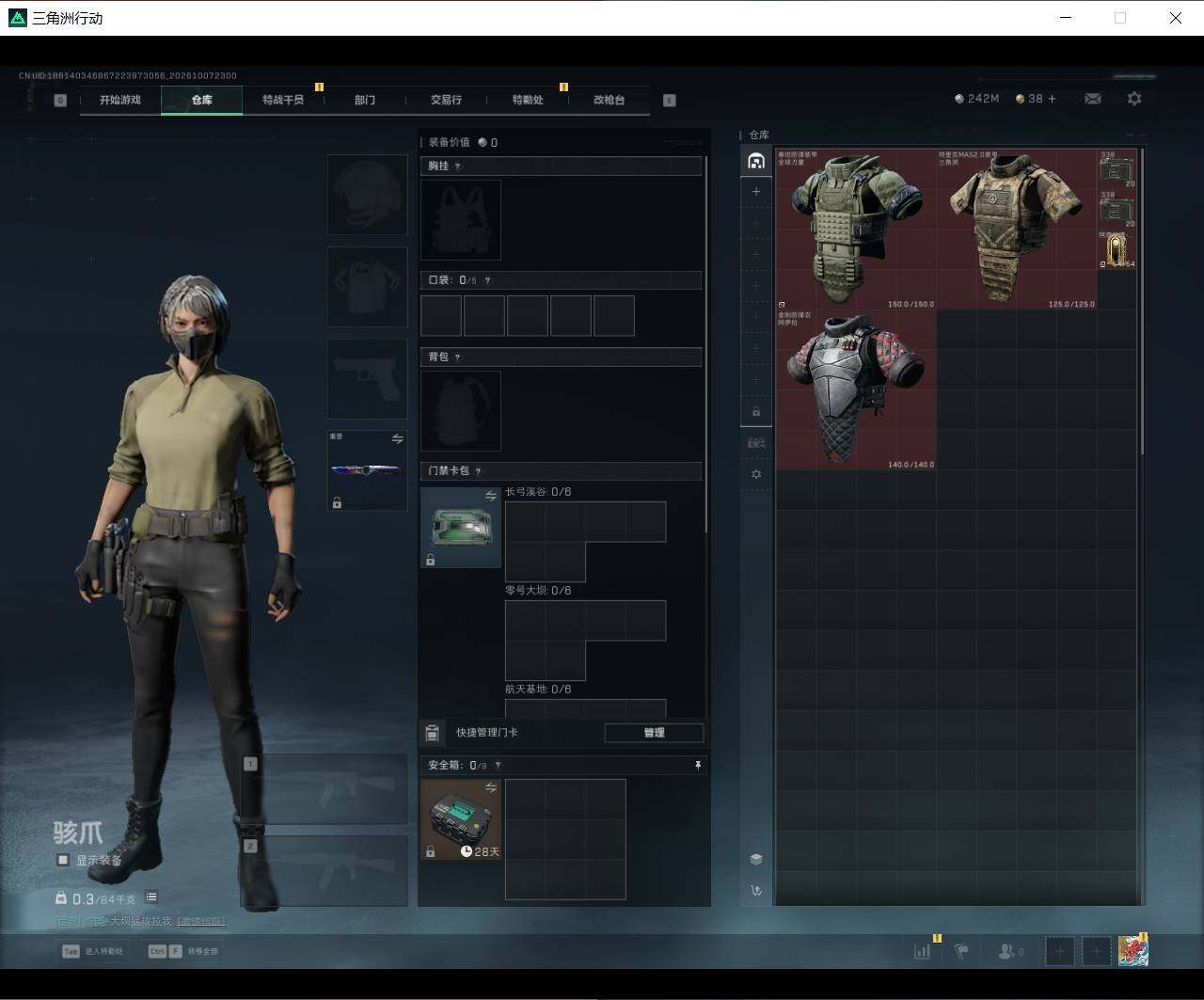The width and height of the screenshot is (1204, 1000).
Task: Open the 交易行 tab
Action: (x=446, y=100)
